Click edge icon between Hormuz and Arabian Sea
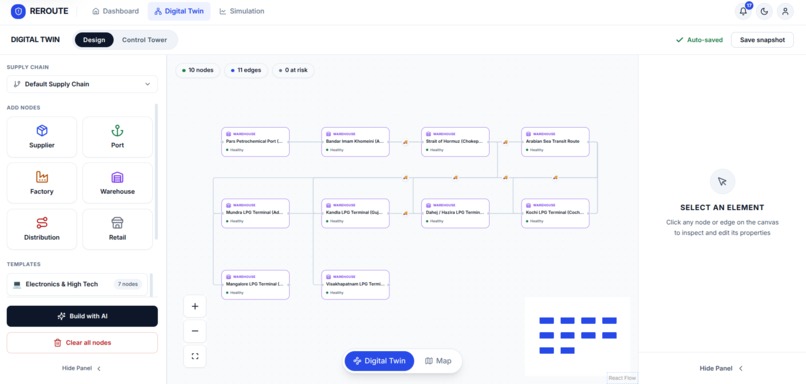806x384 pixels. click(505, 142)
